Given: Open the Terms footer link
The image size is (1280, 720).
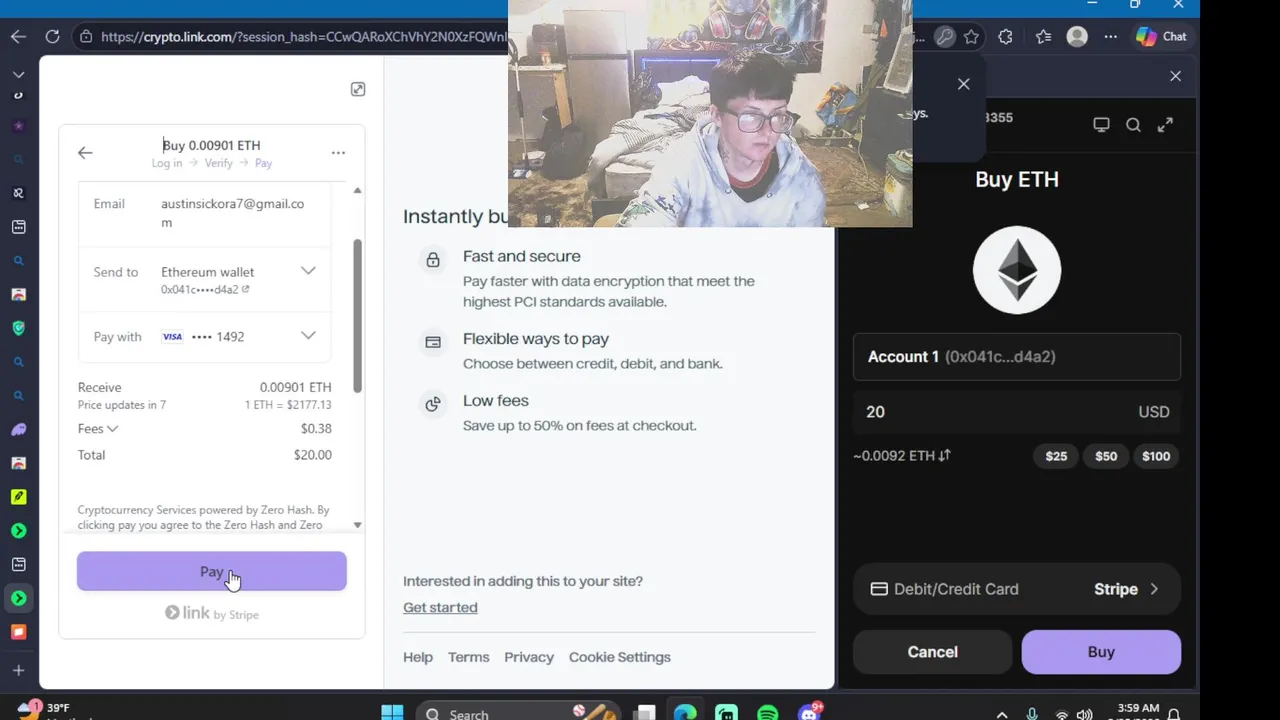Looking at the screenshot, I should point(469,657).
